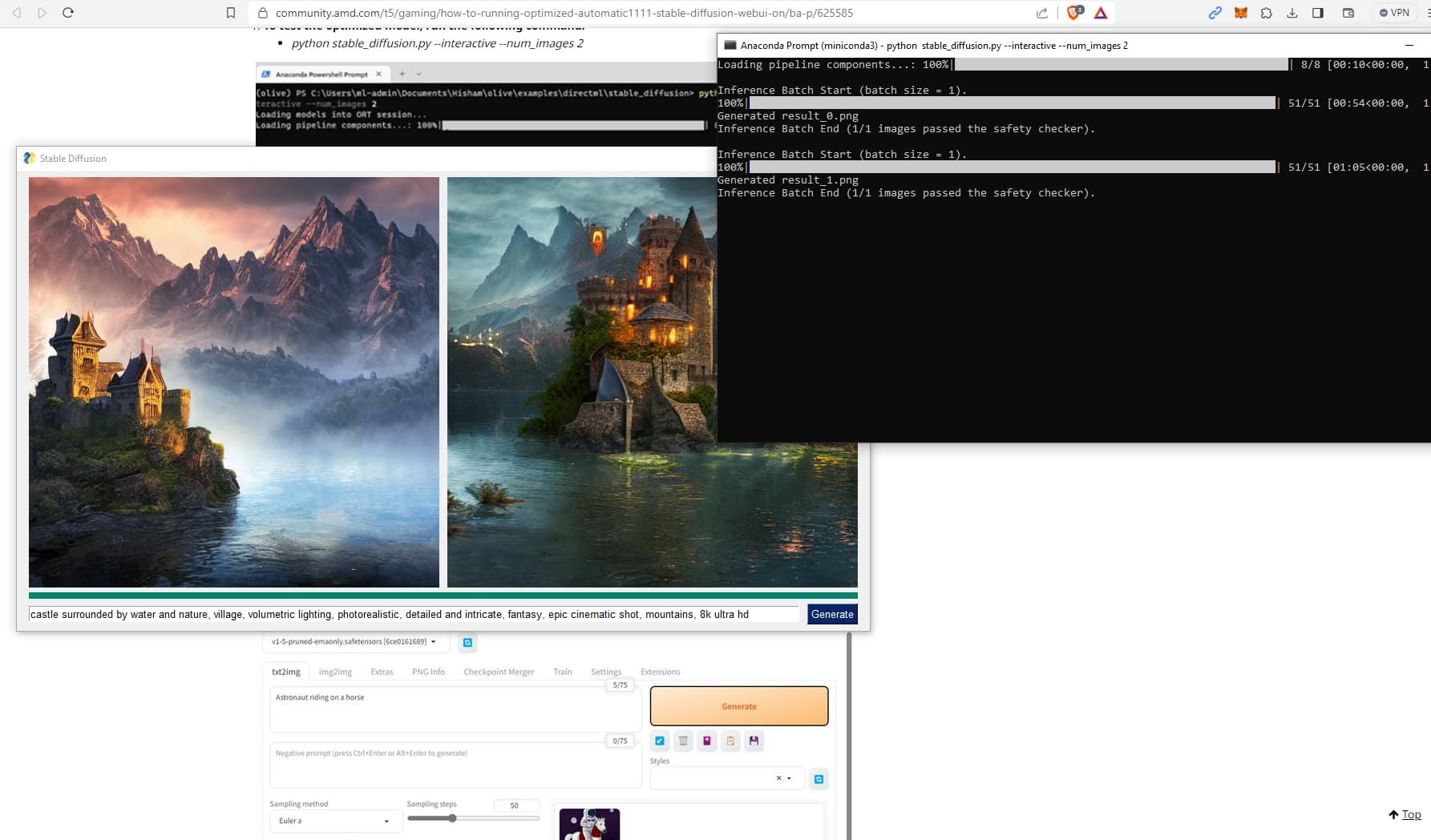Click the Sampling steps slider
The height and width of the screenshot is (840, 1431).
click(473, 818)
